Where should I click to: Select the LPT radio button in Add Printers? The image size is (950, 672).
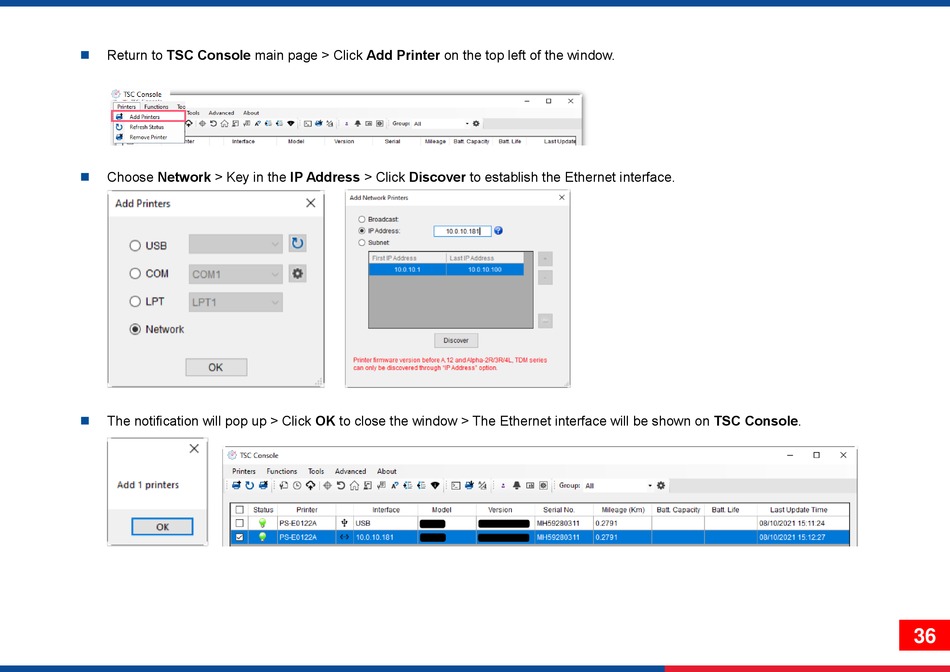tap(135, 301)
